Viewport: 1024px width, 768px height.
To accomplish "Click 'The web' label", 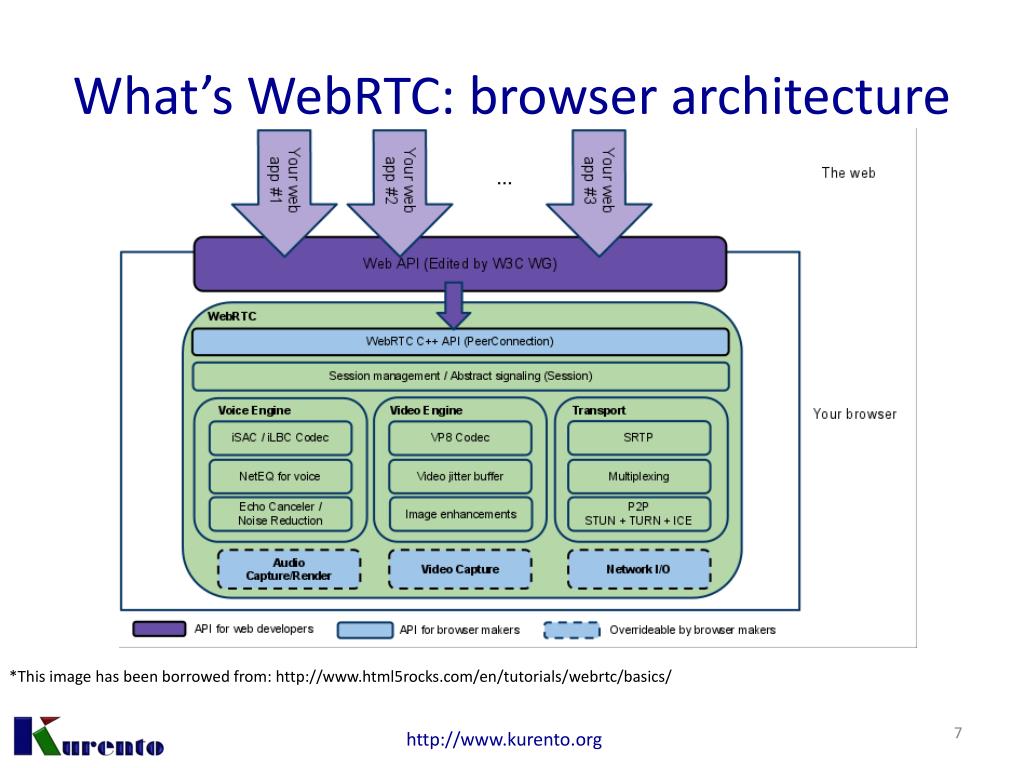I will pyautogui.click(x=848, y=173).
